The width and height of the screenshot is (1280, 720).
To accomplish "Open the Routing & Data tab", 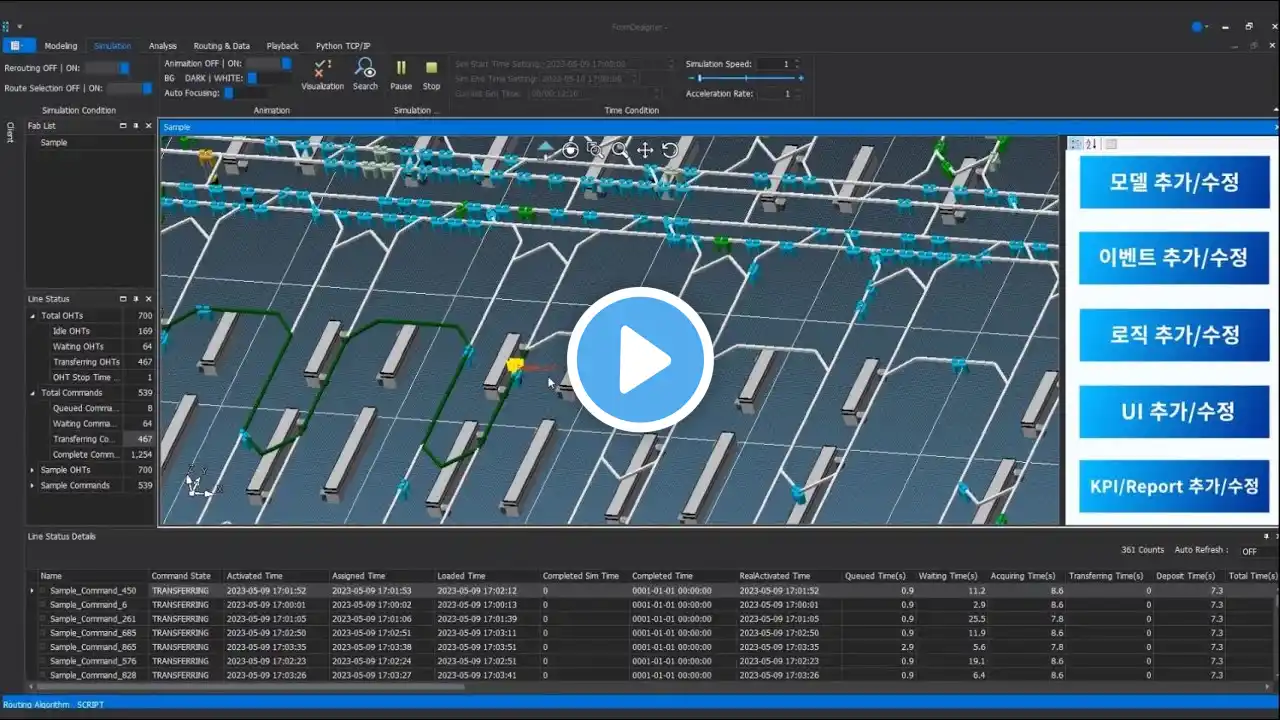I will [222, 46].
